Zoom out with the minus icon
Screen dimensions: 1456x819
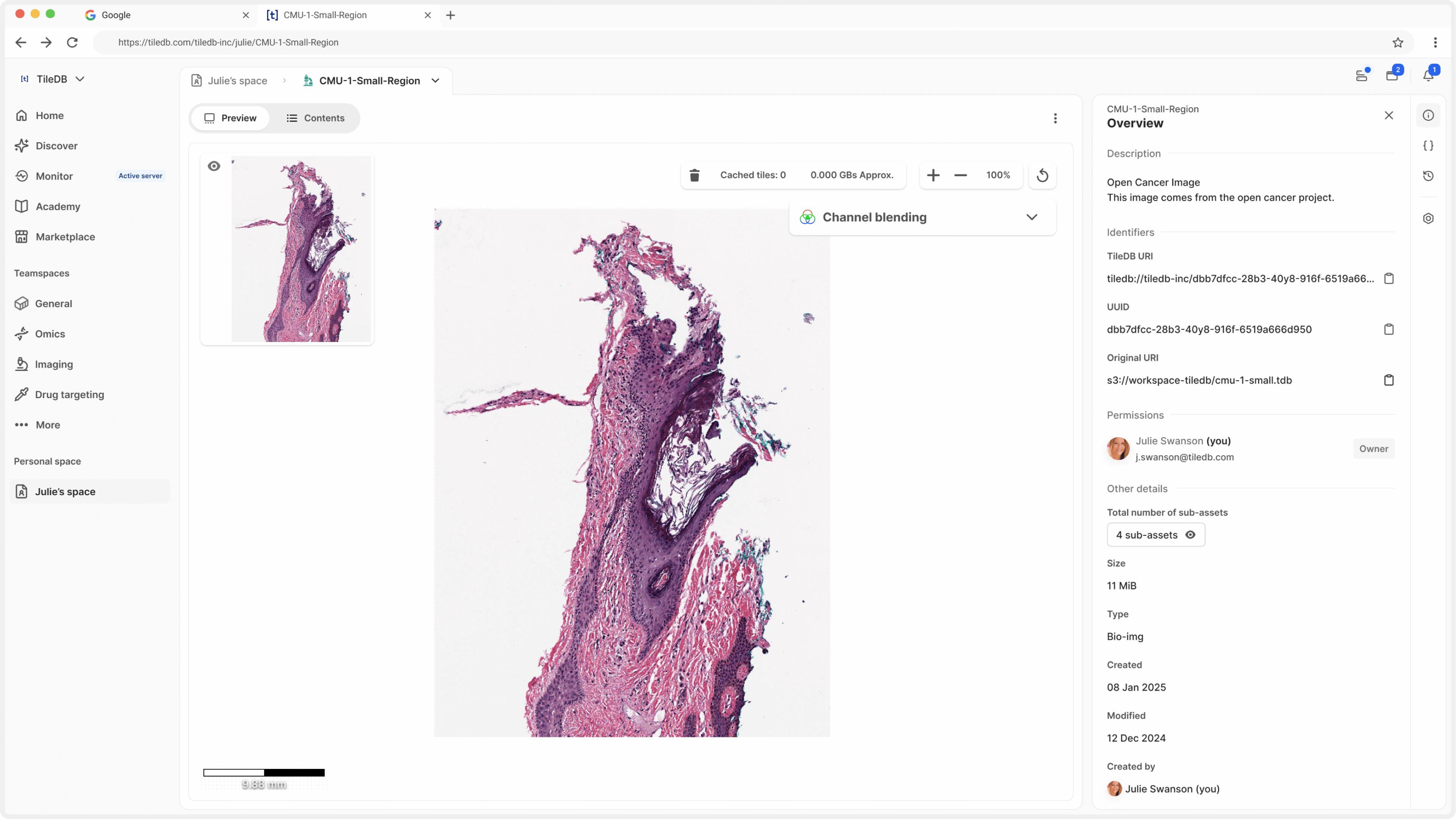[960, 175]
